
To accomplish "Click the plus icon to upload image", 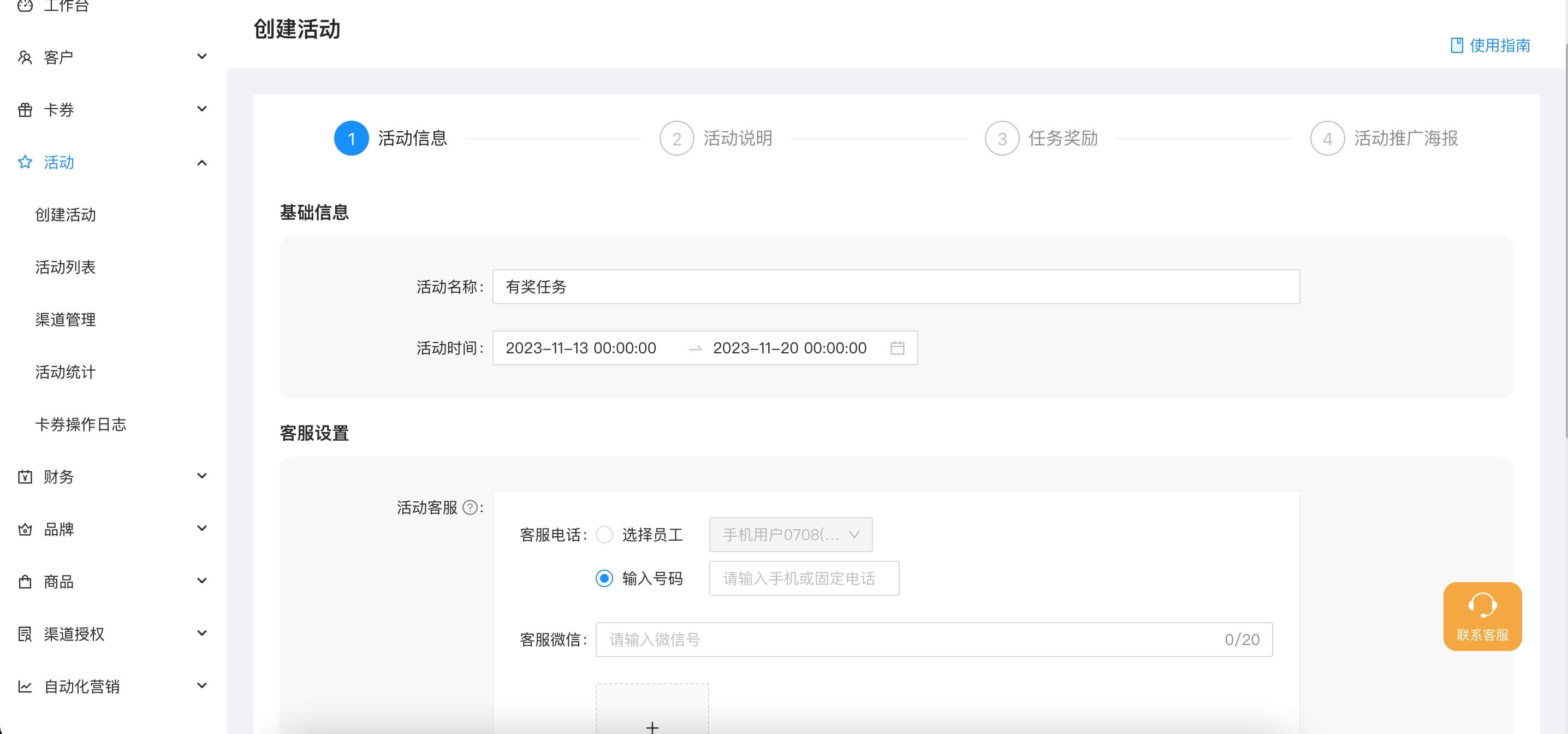I will 652,727.
